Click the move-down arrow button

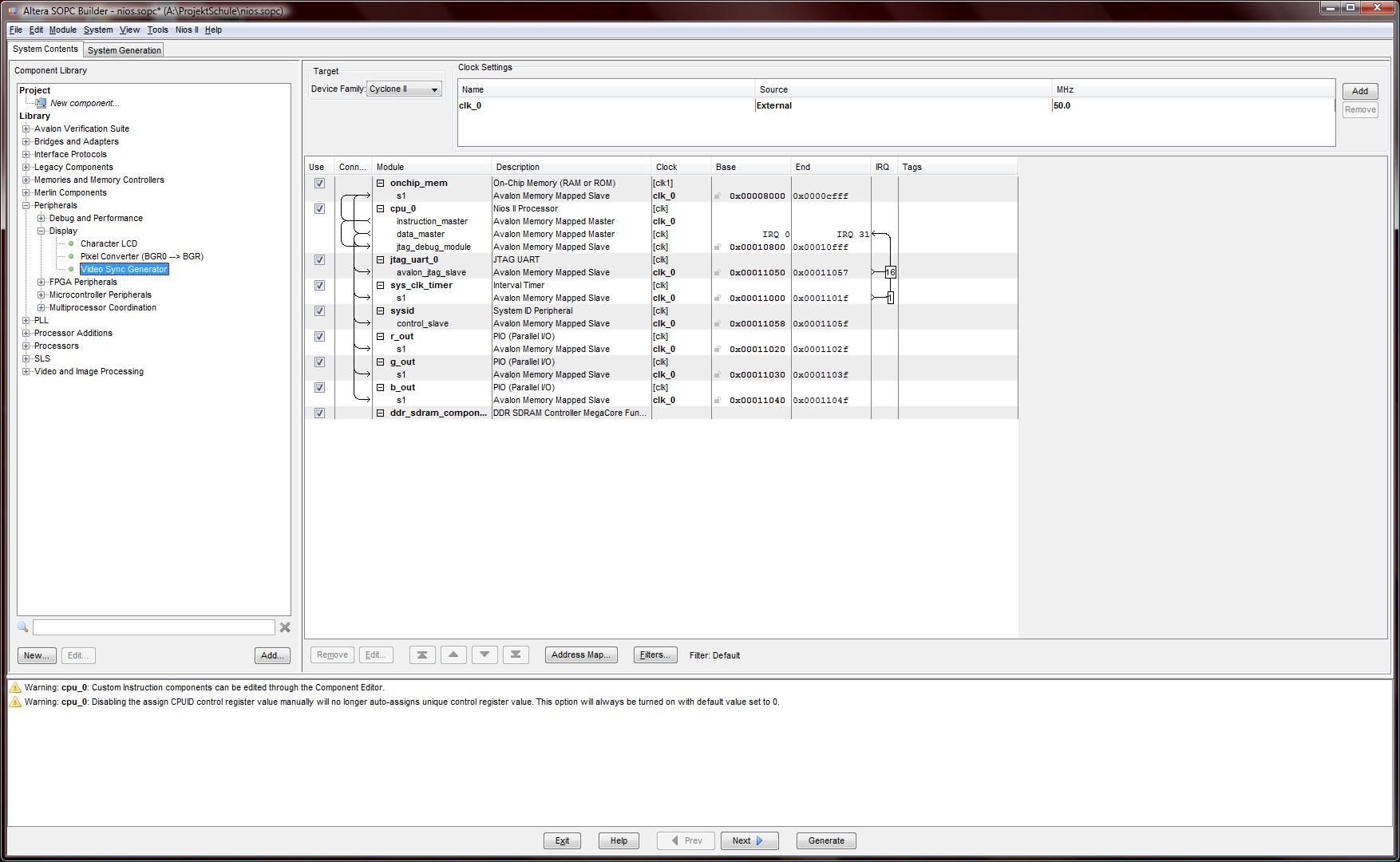click(x=484, y=654)
